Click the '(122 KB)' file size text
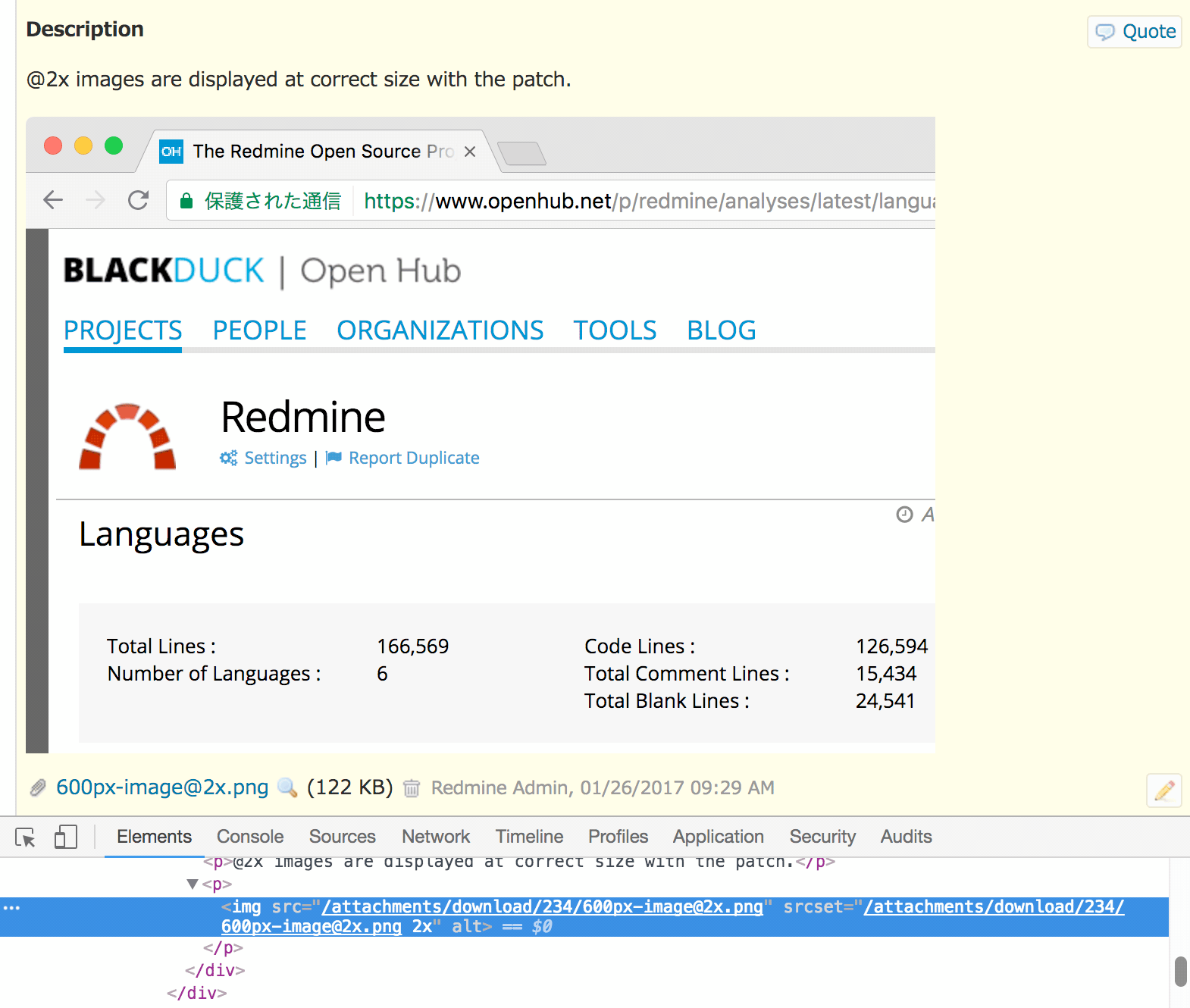Screen dimensions: 1190x1008 pyautogui.click(x=349, y=787)
